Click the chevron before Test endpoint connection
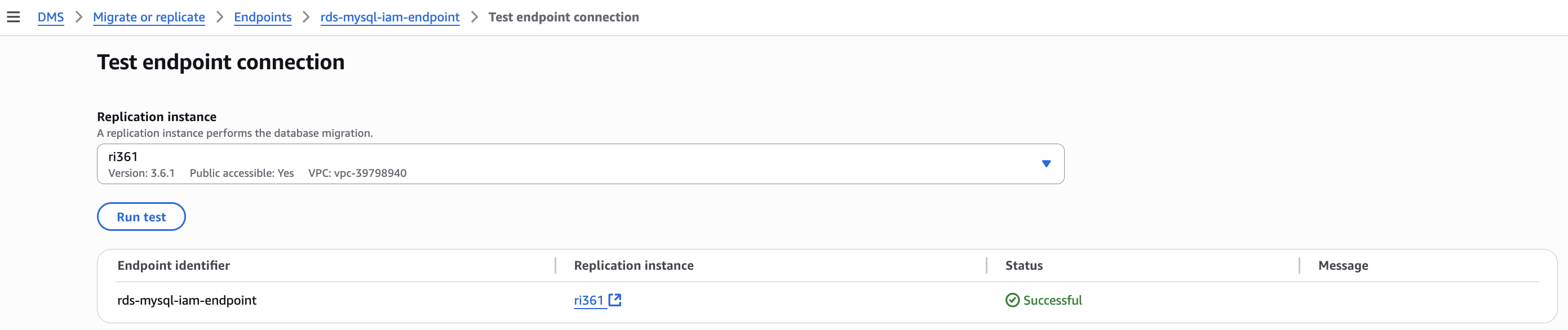 474,17
